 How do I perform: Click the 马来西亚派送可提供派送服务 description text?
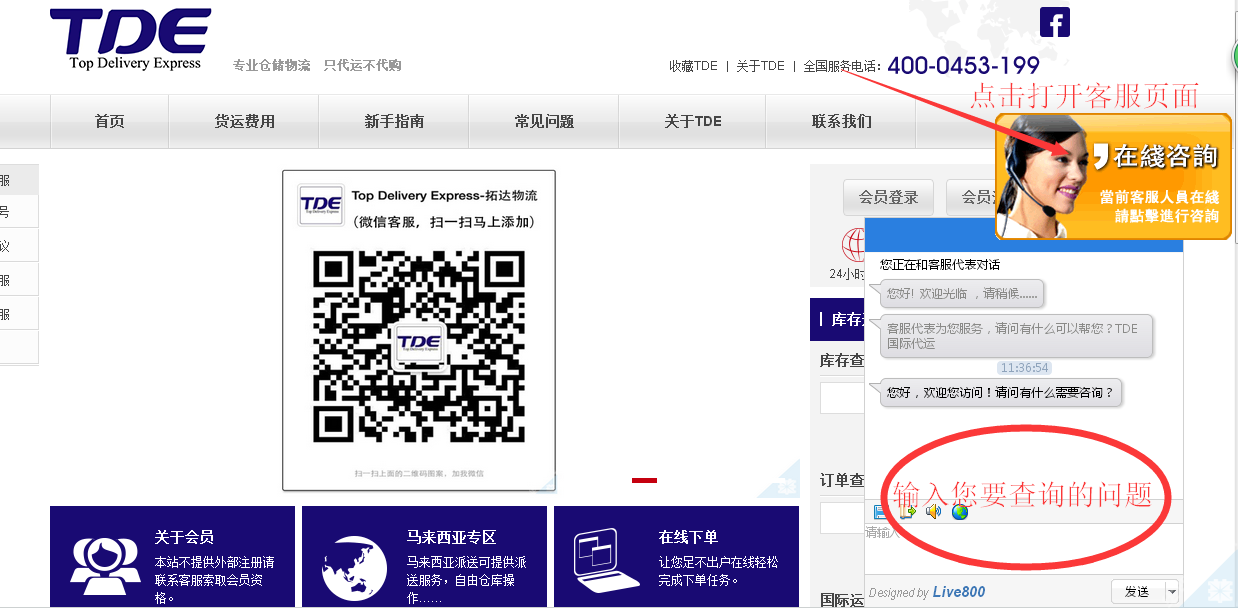point(467,579)
